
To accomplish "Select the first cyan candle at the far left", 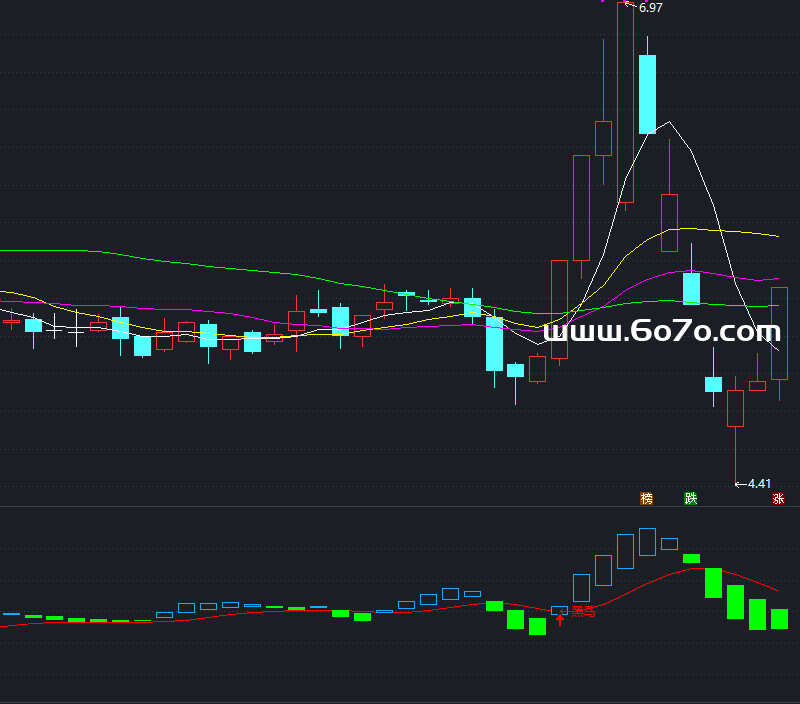I will [33, 325].
